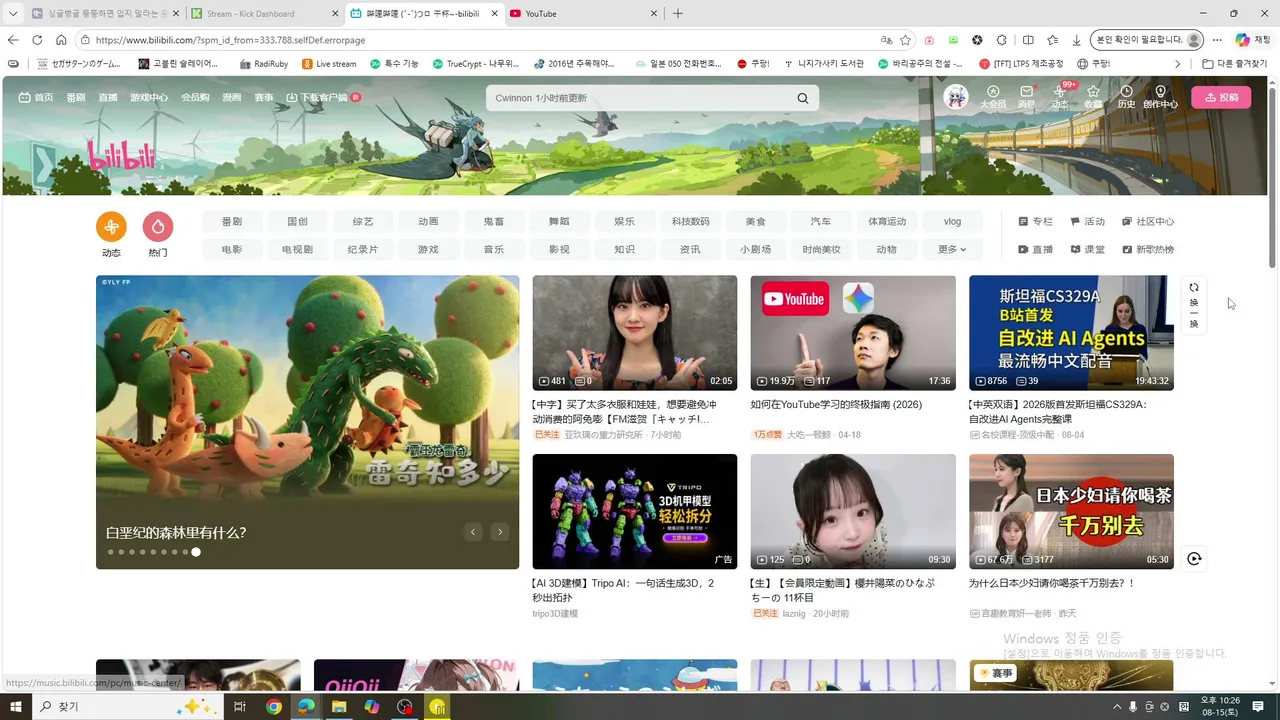This screenshot has height=720, width=1280.
Task: Select the 科技数码 category button
Action: pyautogui.click(x=690, y=222)
